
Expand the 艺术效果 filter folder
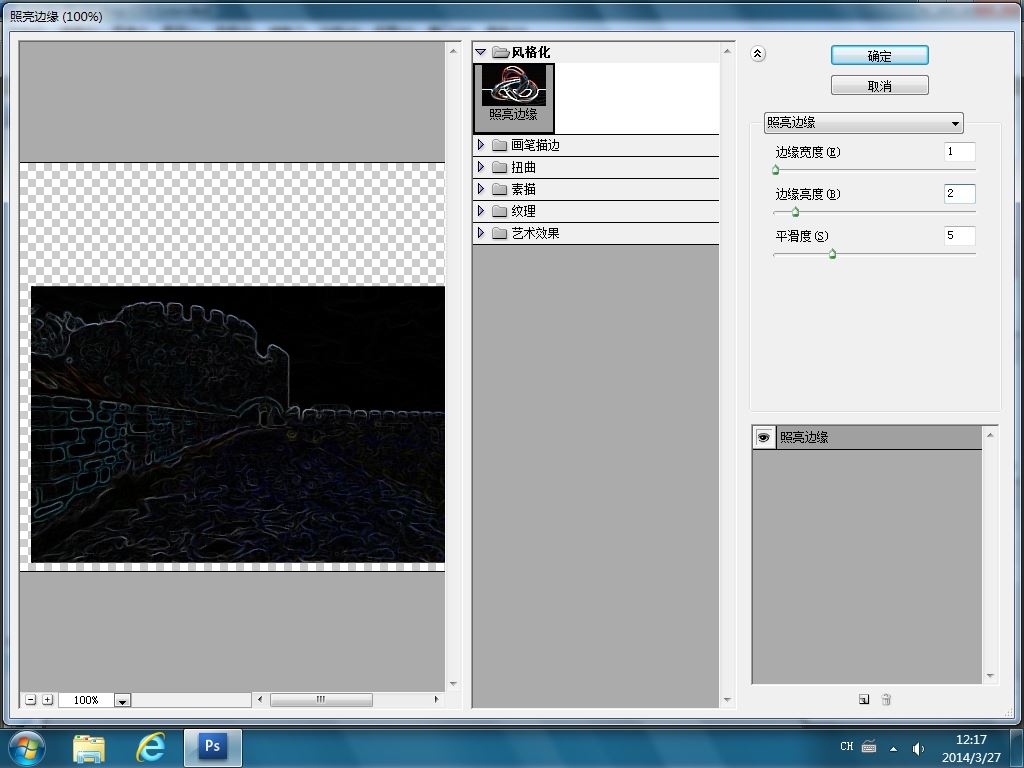481,232
